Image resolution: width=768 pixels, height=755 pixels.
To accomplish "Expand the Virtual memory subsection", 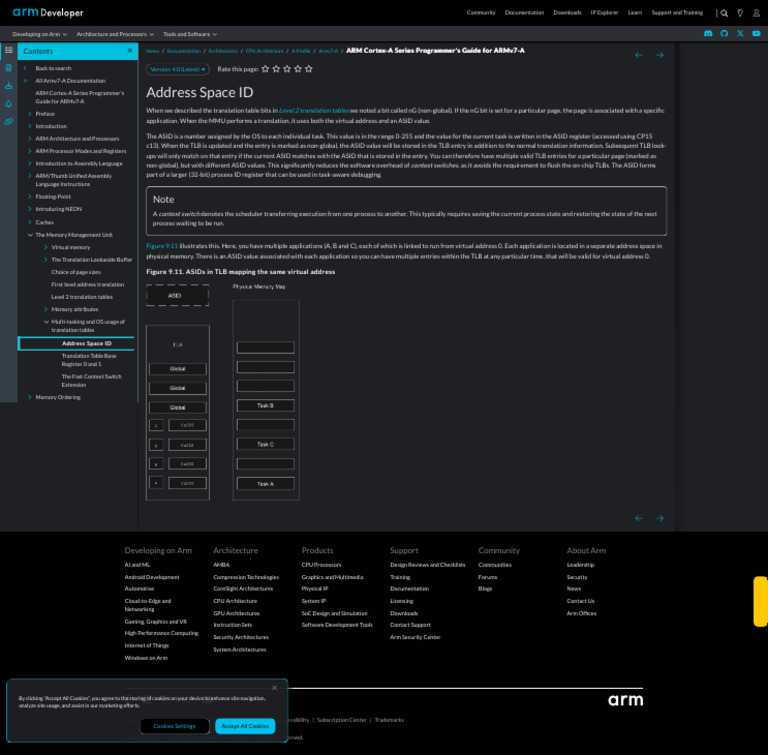I will (x=46, y=247).
